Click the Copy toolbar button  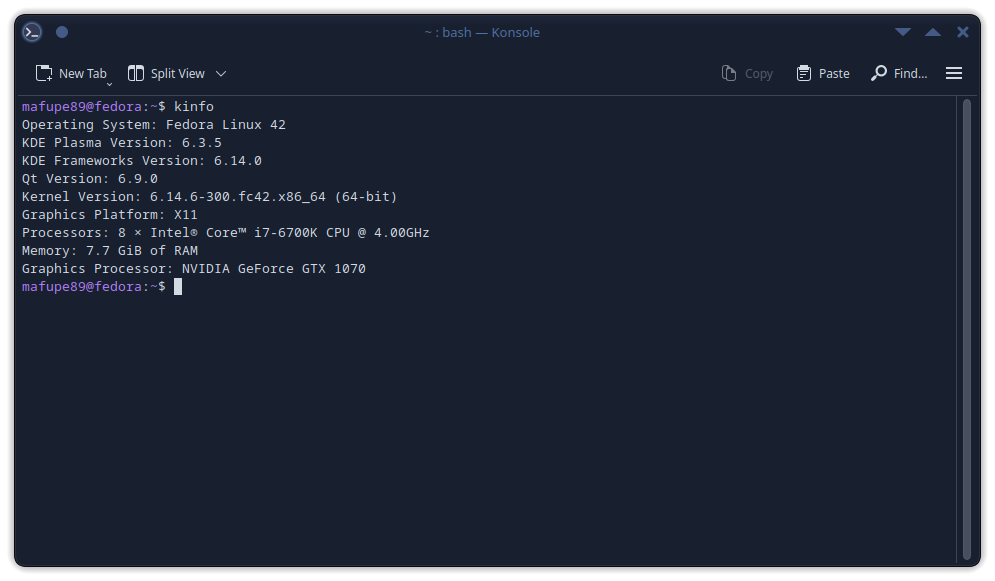(747, 74)
